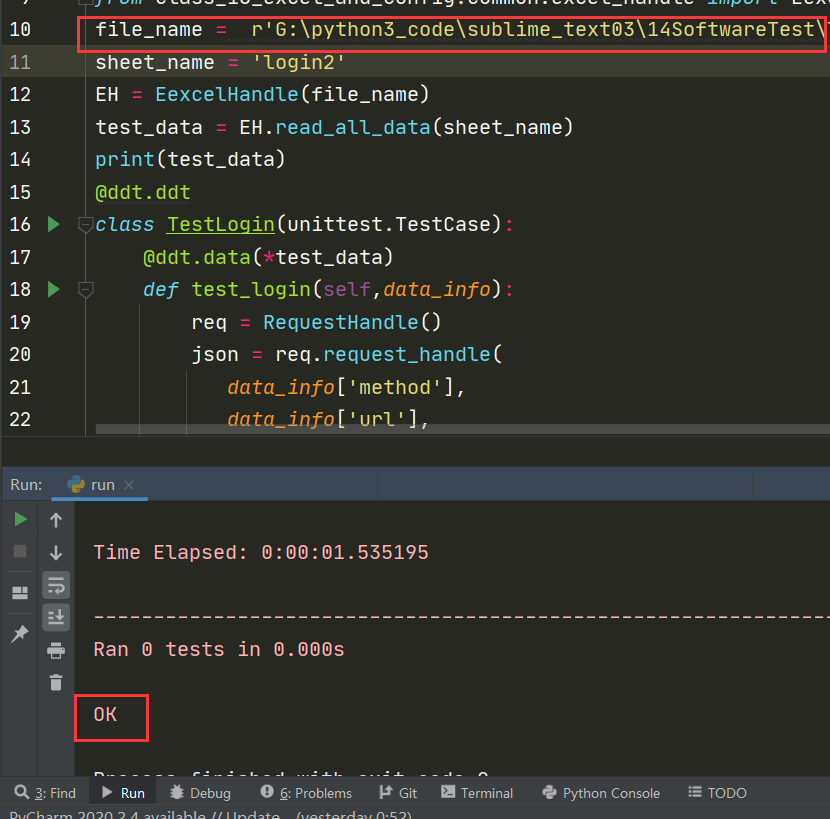Toggle soft-wrap in the run console
Screen dimensions: 830x819
[56, 586]
